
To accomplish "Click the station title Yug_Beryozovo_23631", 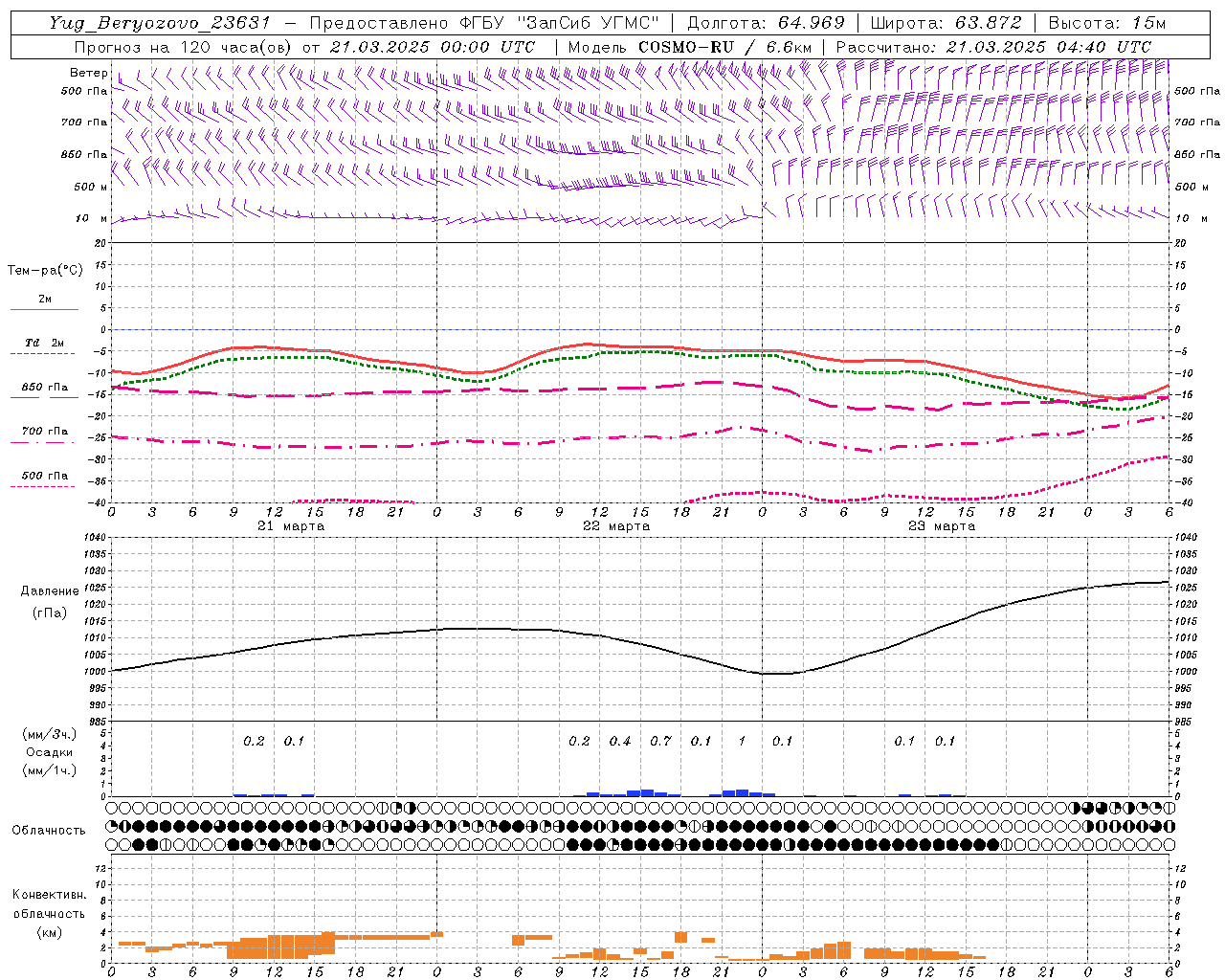I will point(160,23).
